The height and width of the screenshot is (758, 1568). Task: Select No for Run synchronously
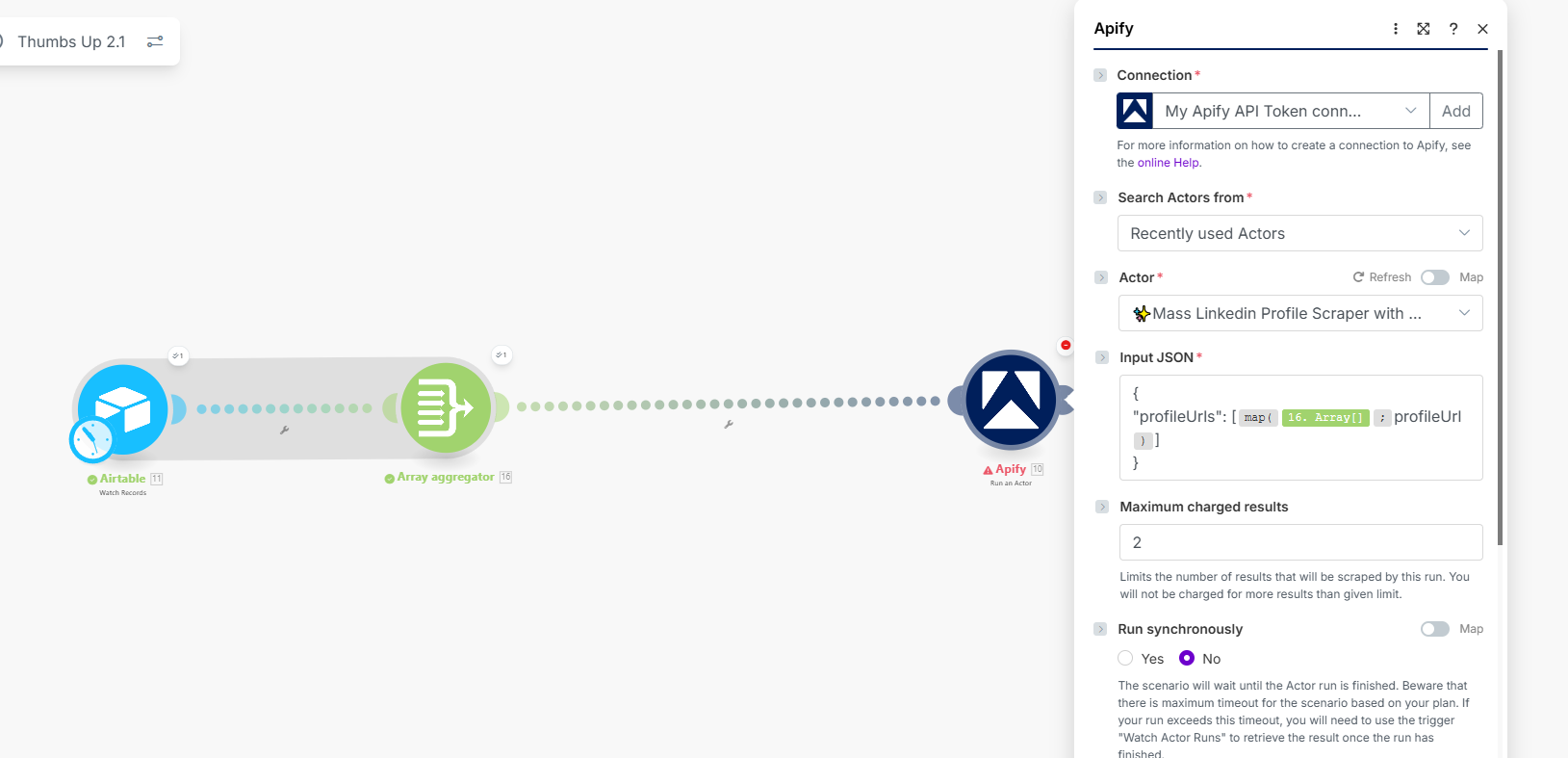coord(1187,659)
